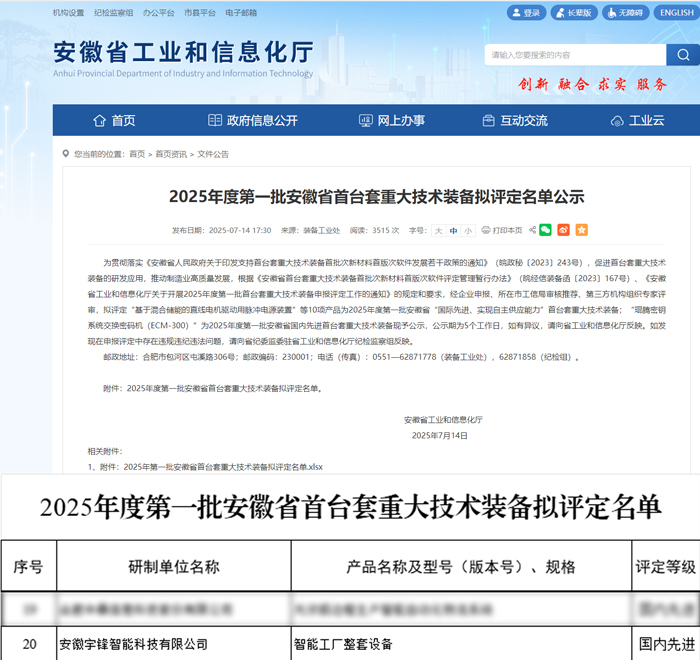Open 首页 home tab in navigation bar

click(x=114, y=120)
